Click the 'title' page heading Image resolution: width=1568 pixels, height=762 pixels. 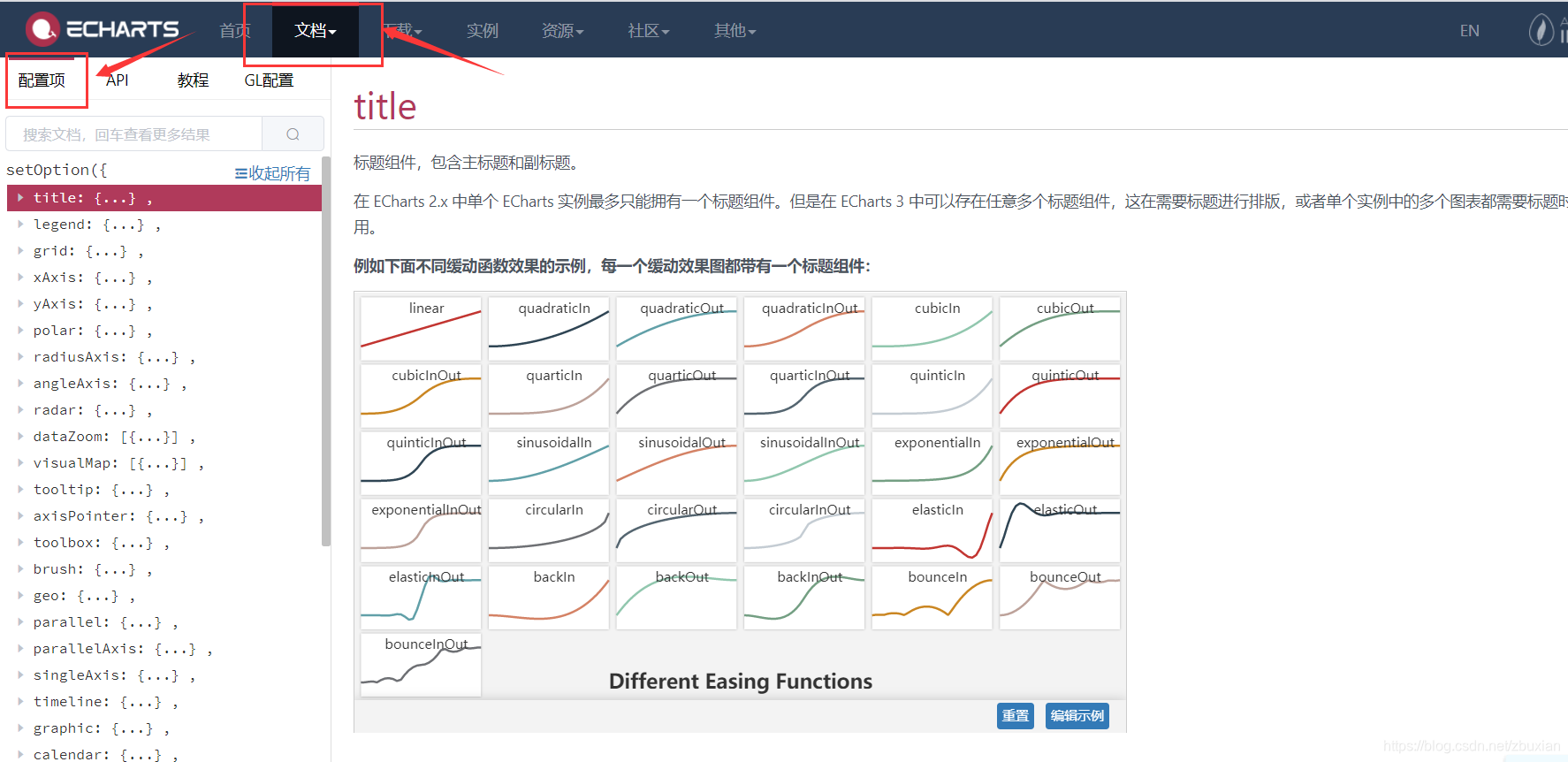tap(385, 107)
